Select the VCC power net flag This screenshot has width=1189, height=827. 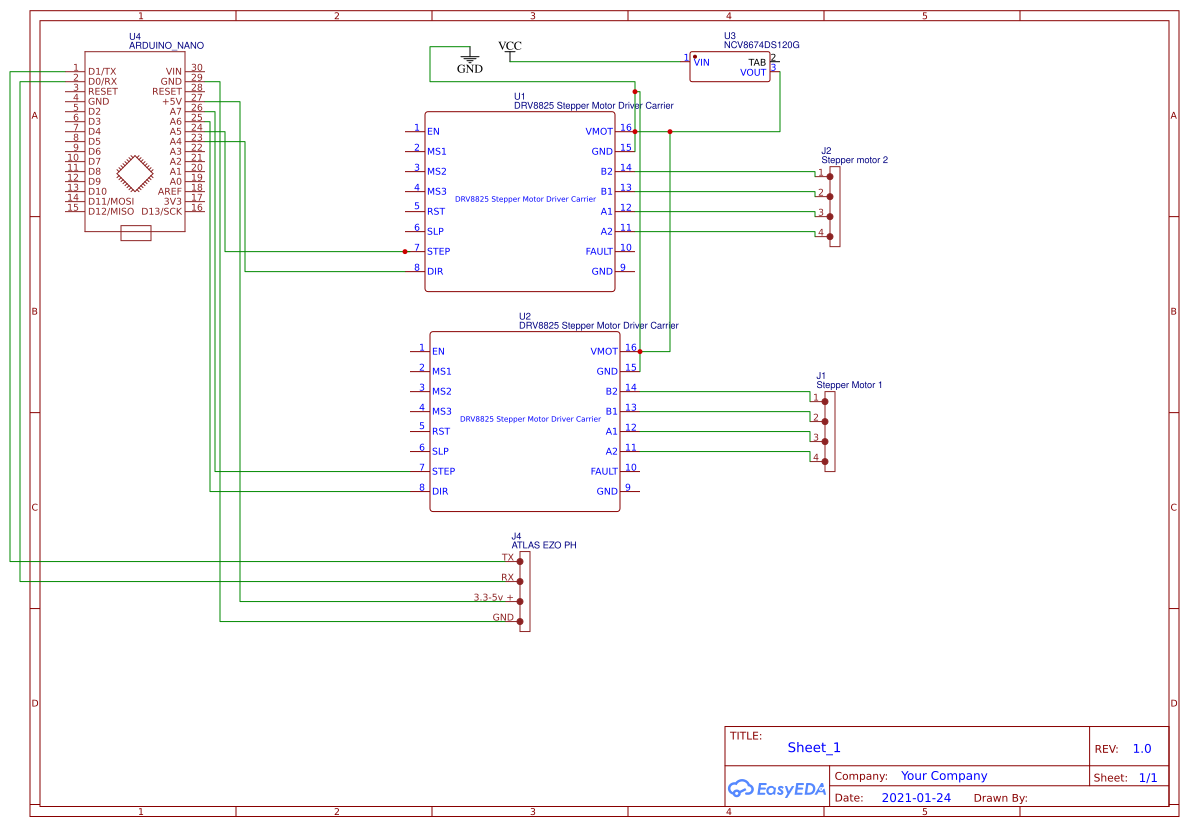click(x=511, y=46)
